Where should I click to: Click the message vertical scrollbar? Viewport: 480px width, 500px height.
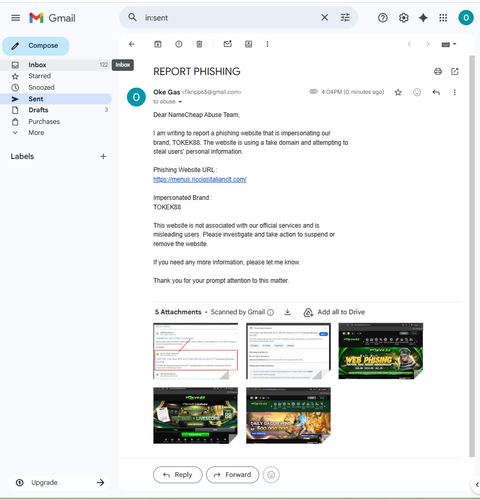pyautogui.click(x=472, y=257)
